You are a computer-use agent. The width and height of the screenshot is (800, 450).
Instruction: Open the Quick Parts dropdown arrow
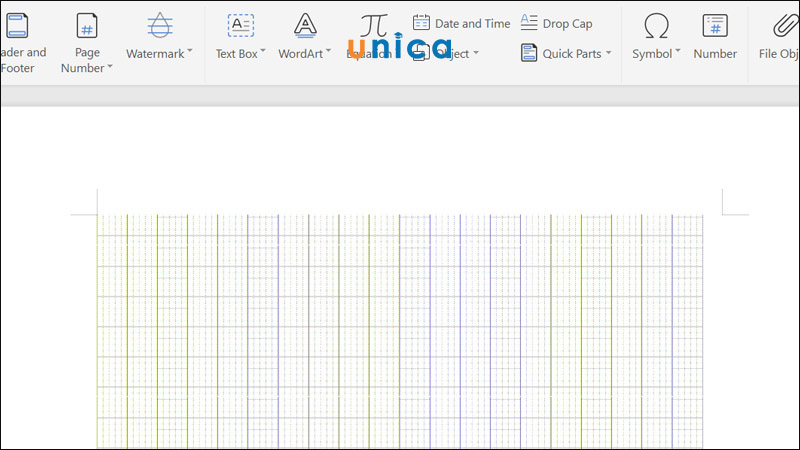608,53
